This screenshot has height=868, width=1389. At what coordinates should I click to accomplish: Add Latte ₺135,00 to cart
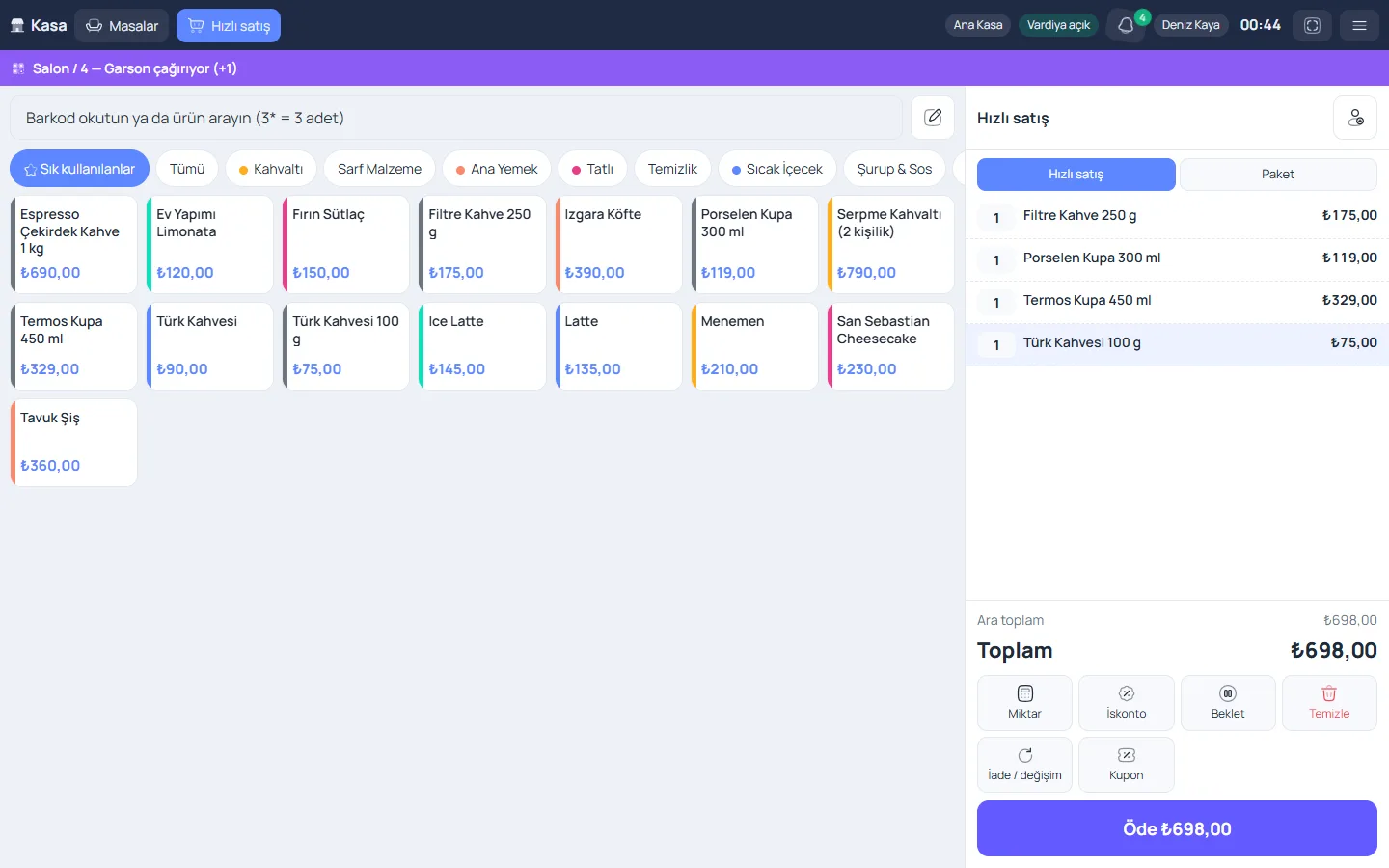pyautogui.click(x=617, y=346)
